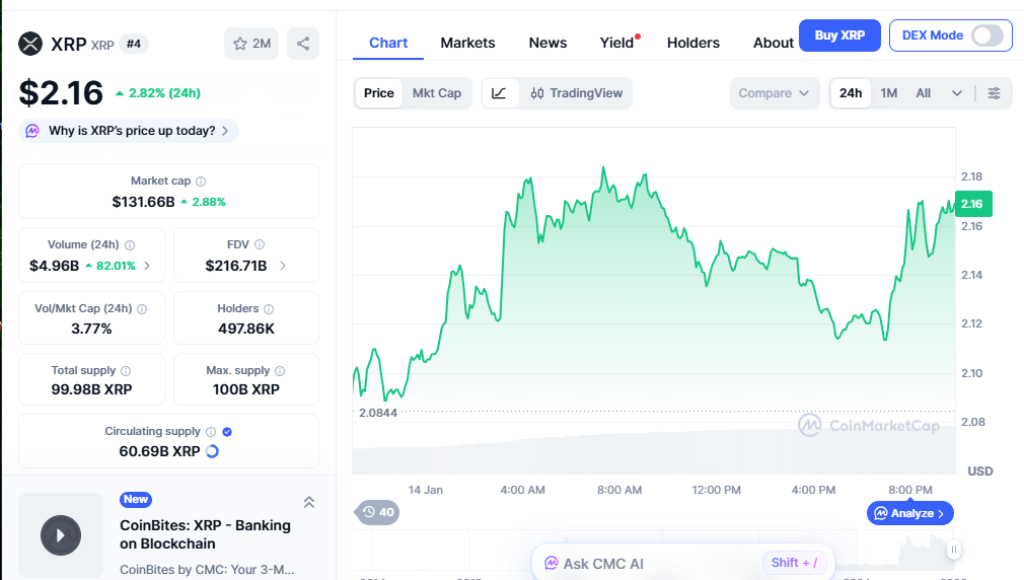Collapse the CoinBites panel with double chevron

coord(309,502)
